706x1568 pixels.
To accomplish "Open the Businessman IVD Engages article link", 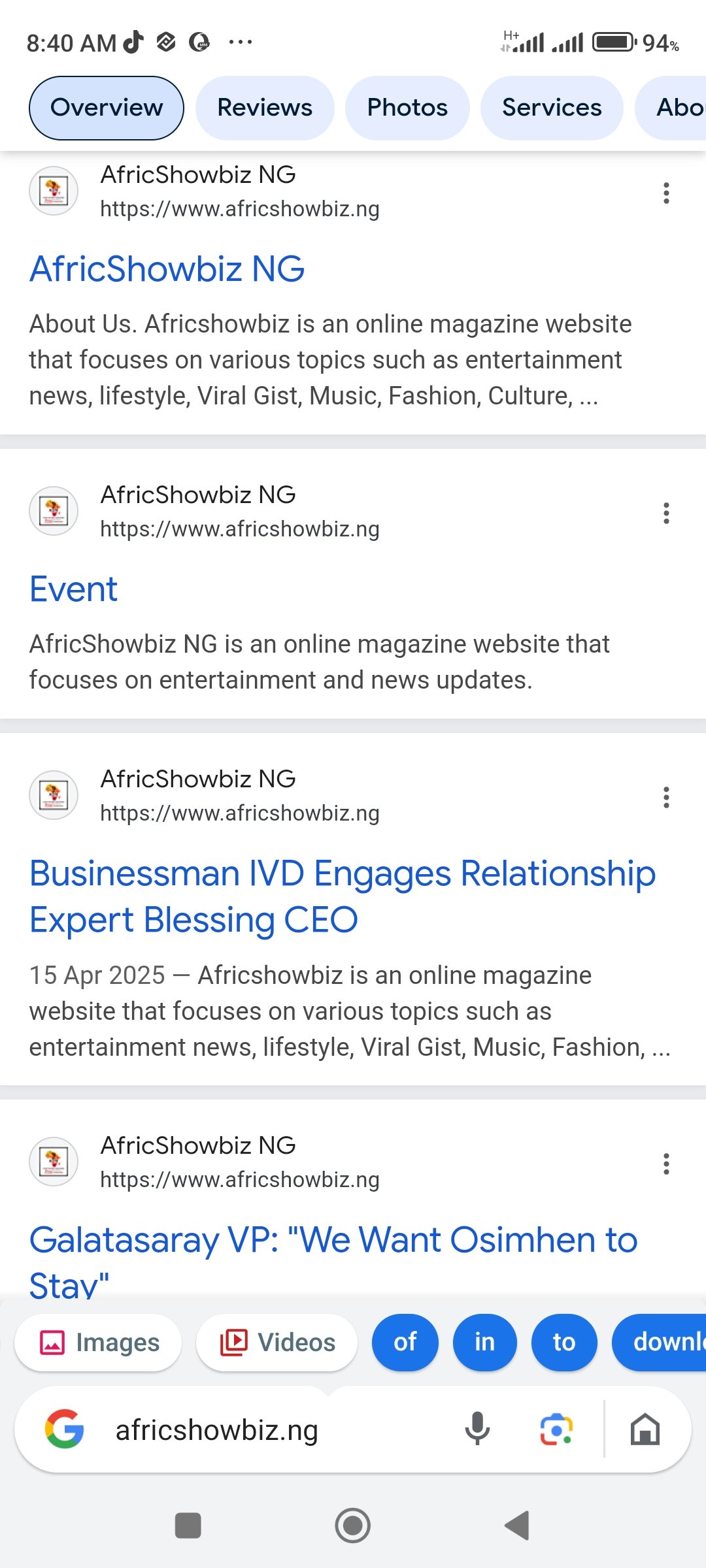I will tap(342, 896).
